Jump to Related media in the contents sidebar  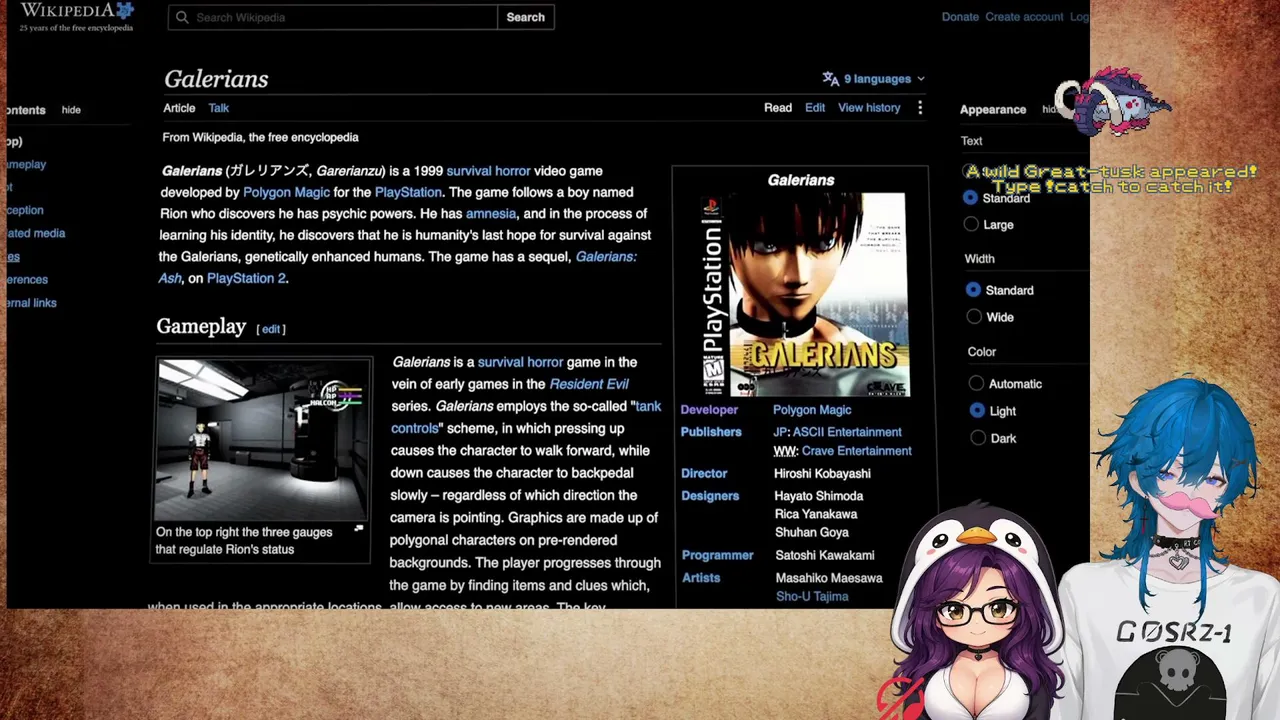pyautogui.click(x=35, y=233)
